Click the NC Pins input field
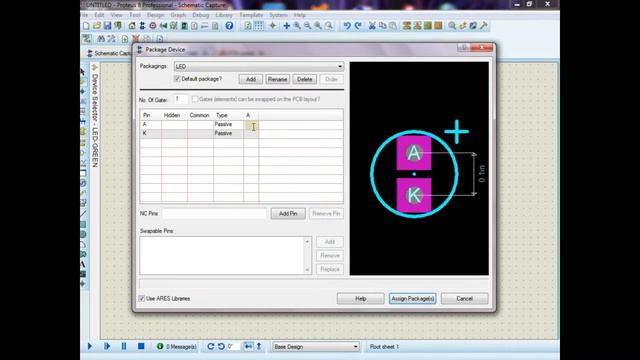The width and height of the screenshot is (640, 360). (x=214, y=213)
